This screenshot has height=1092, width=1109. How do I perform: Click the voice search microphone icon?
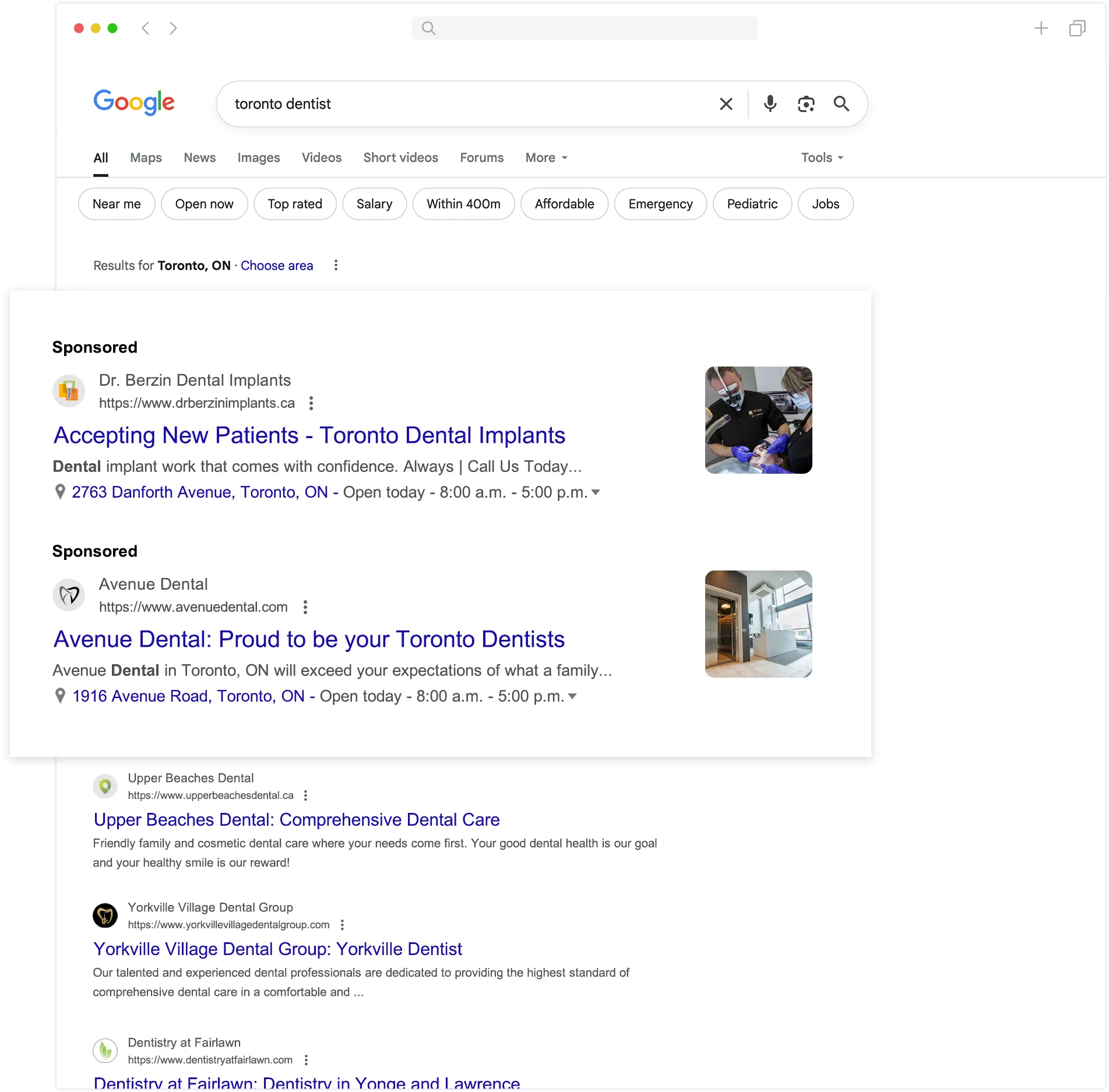point(770,104)
